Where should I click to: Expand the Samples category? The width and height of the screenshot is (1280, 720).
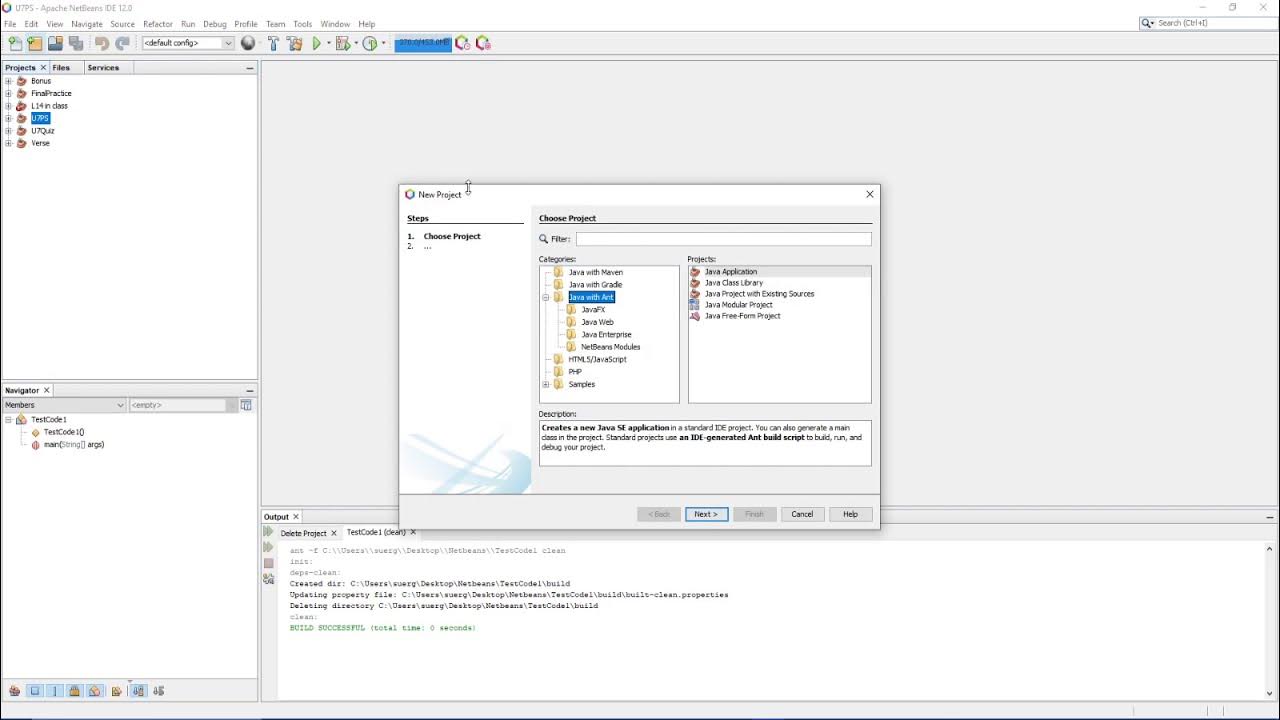pos(546,384)
